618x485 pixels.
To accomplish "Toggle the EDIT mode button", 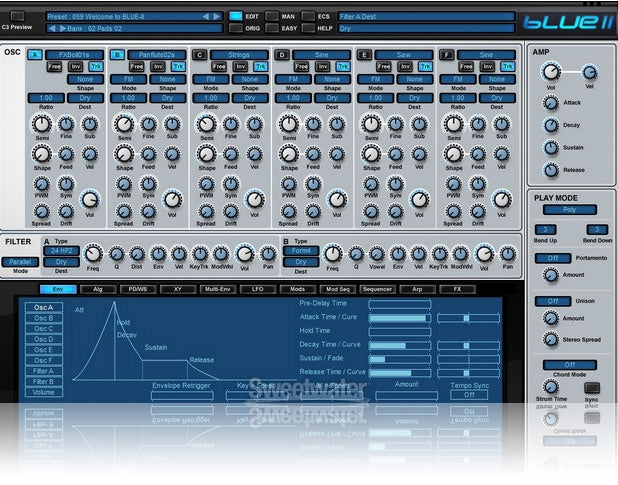I will [236, 16].
